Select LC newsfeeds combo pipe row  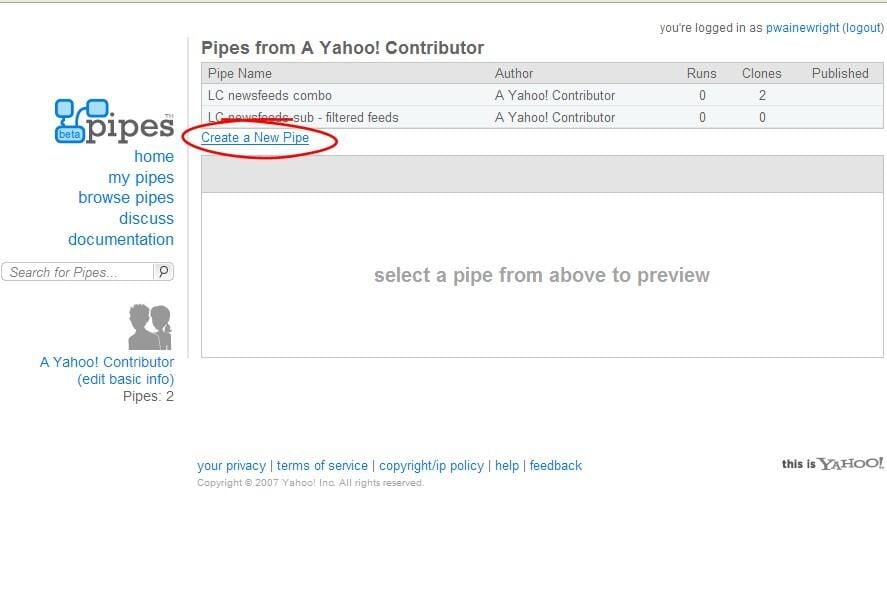click(x=542, y=96)
